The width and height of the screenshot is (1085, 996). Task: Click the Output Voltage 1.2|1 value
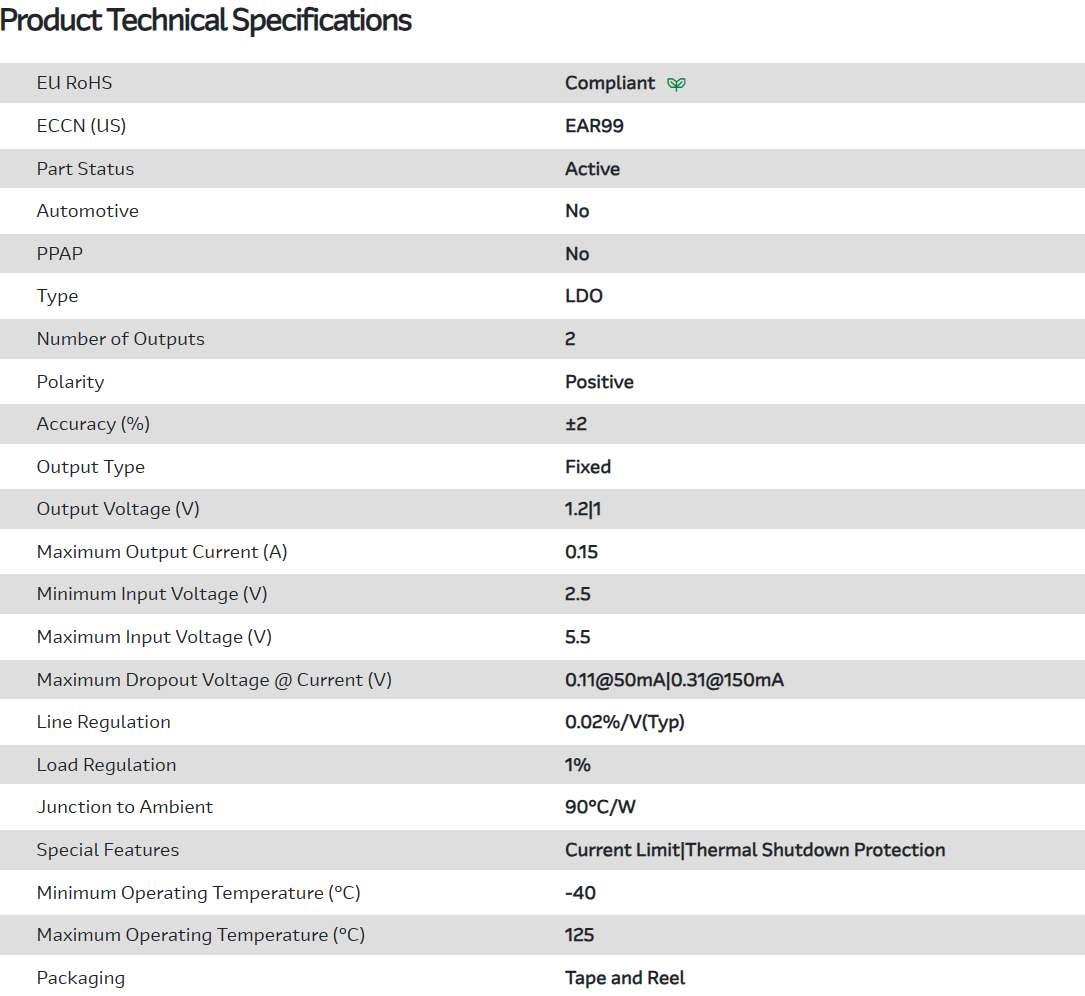(x=583, y=509)
